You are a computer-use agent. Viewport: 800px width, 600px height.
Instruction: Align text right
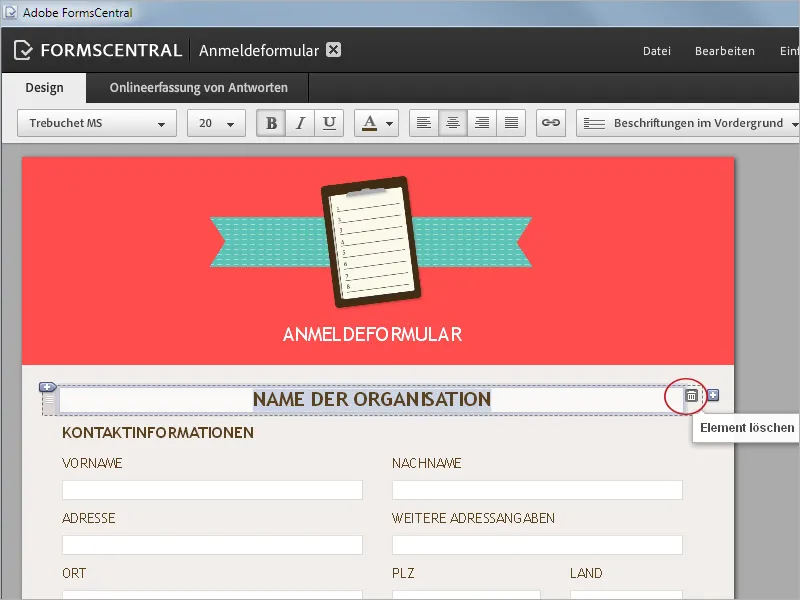tap(482, 123)
